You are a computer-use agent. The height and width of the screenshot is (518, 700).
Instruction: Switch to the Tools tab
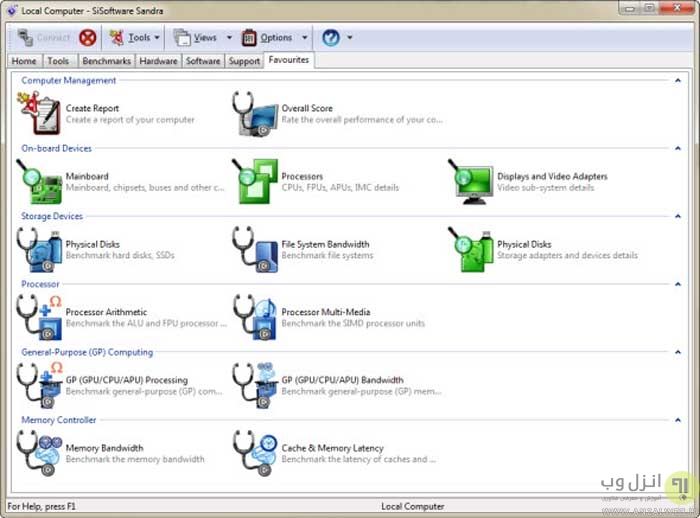point(58,61)
